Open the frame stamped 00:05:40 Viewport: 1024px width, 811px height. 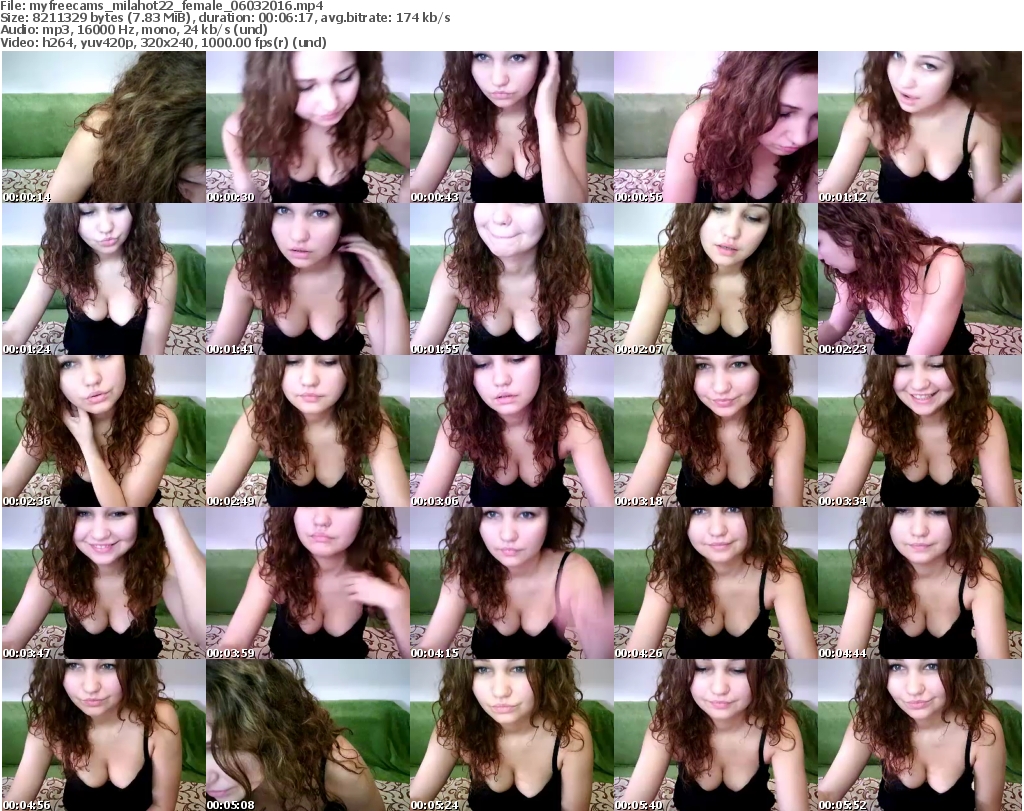[x=716, y=735]
